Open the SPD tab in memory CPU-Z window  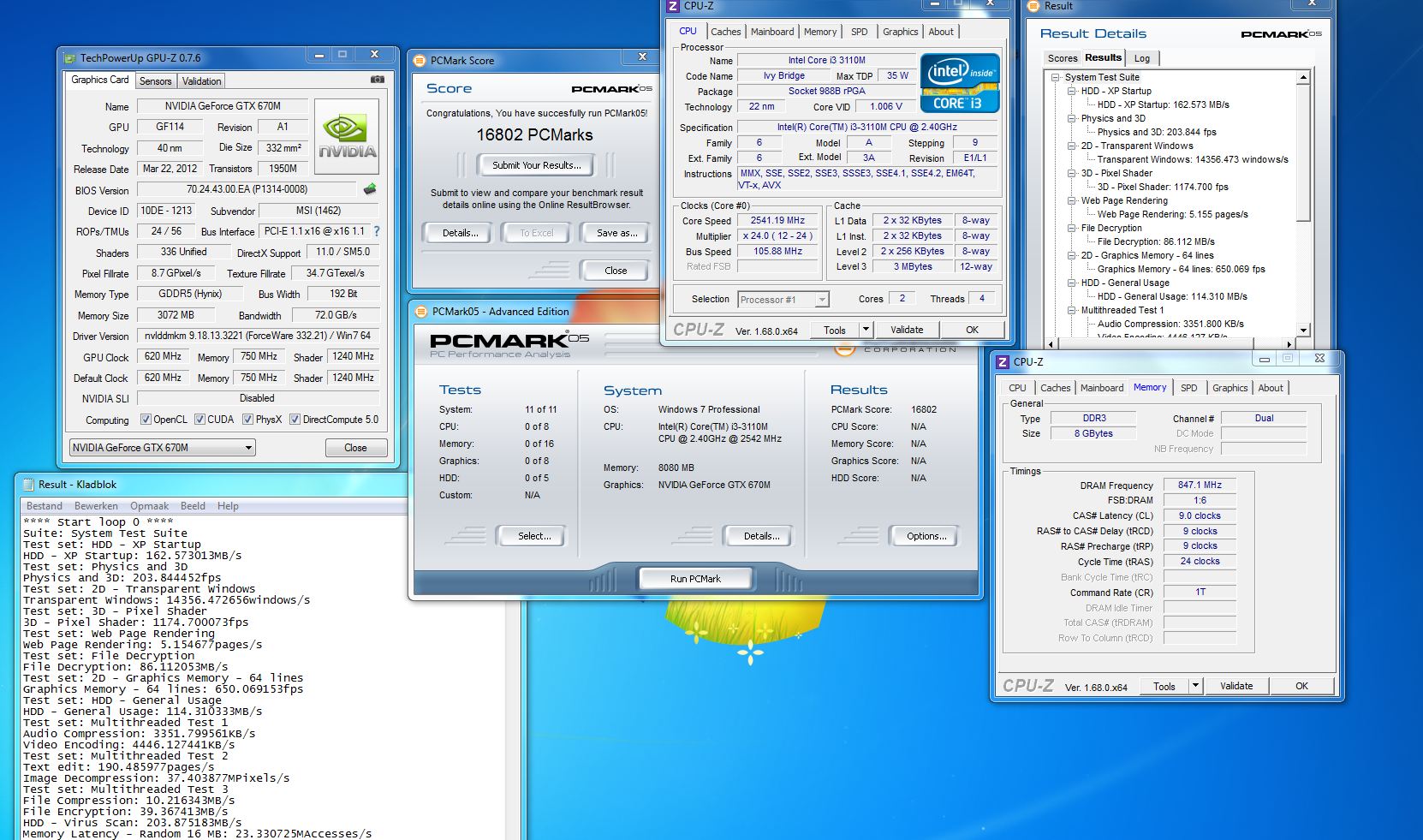(1189, 388)
